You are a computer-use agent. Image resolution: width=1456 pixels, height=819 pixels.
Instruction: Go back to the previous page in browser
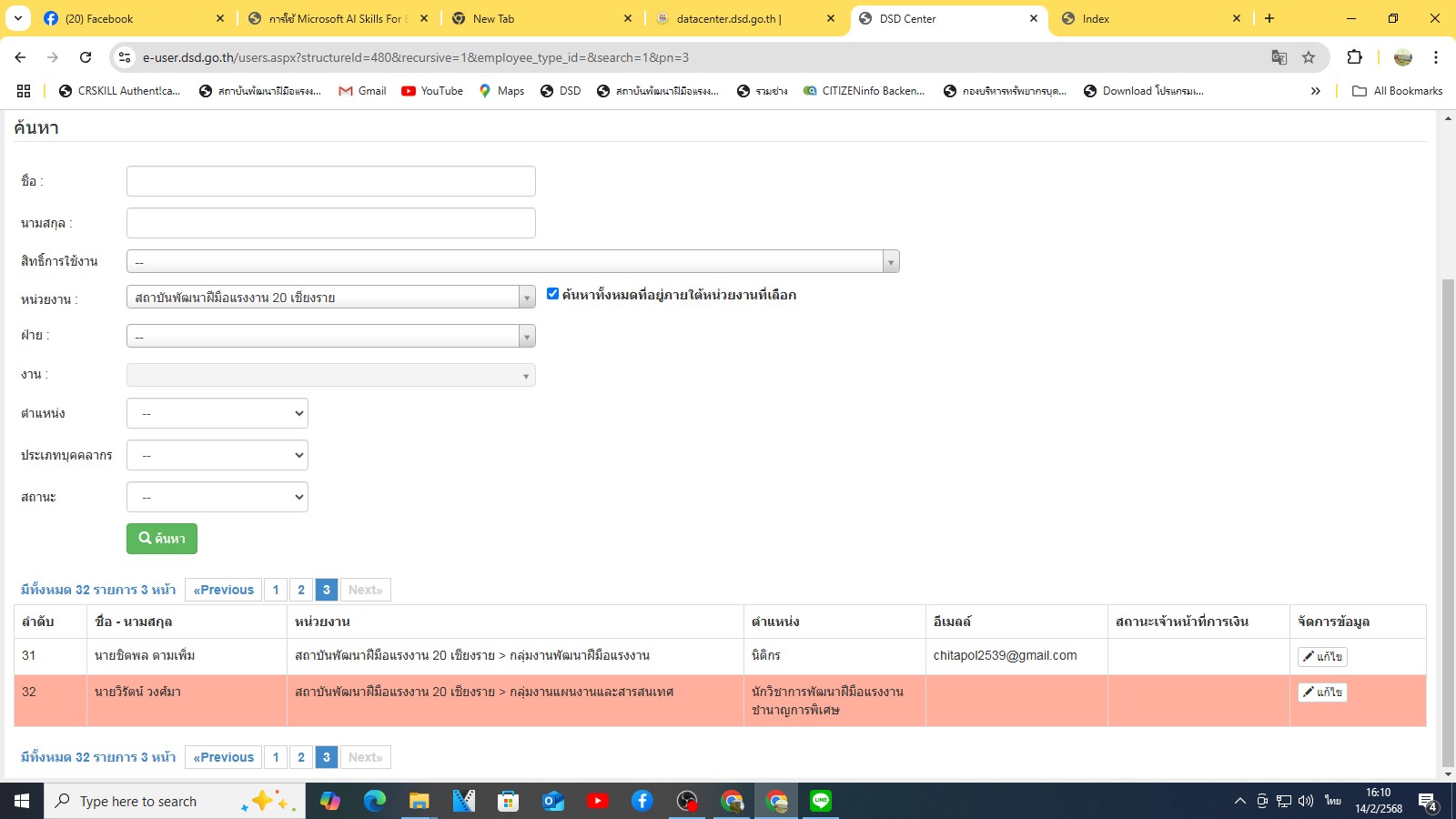click(20, 57)
